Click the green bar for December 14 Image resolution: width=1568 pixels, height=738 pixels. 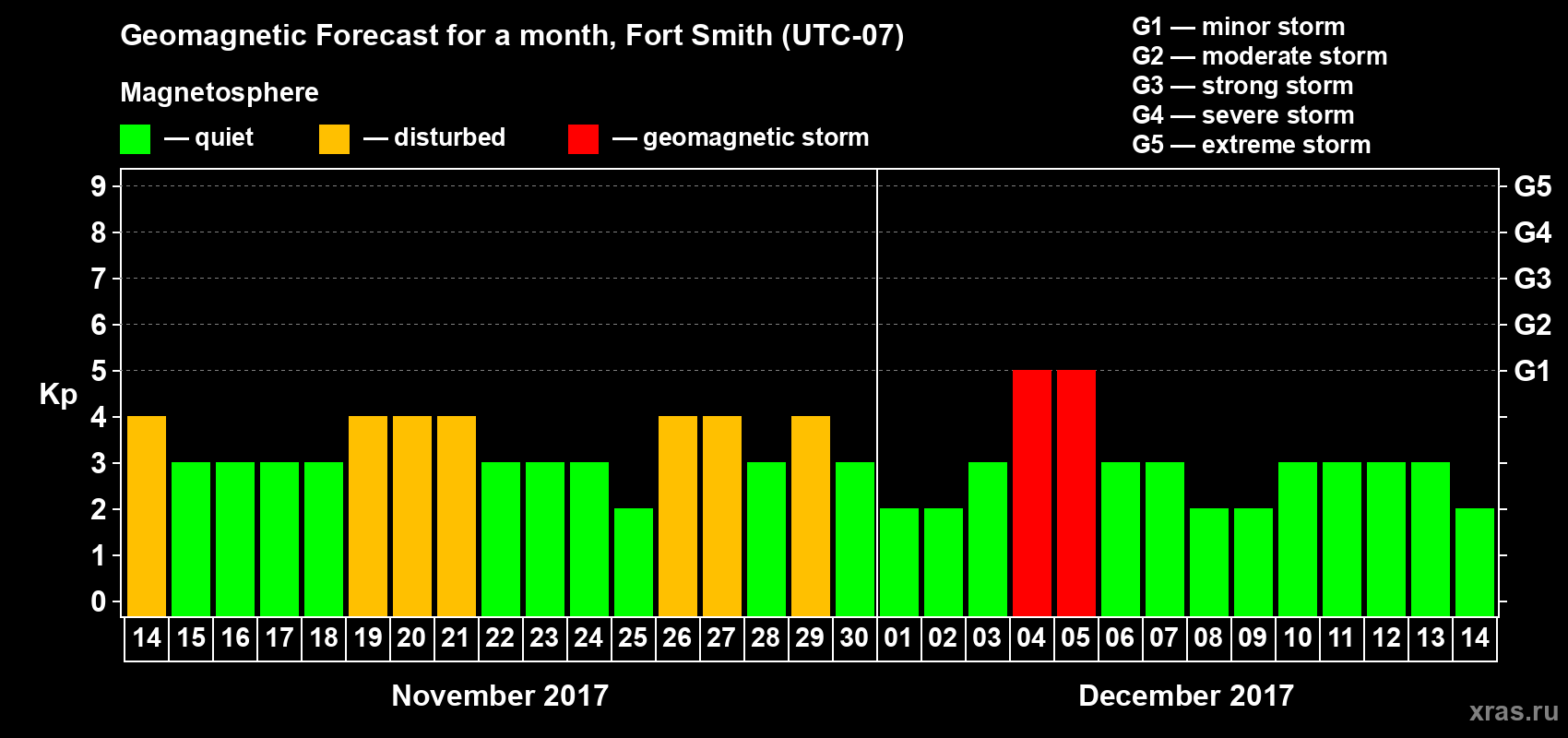[1475, 562]
